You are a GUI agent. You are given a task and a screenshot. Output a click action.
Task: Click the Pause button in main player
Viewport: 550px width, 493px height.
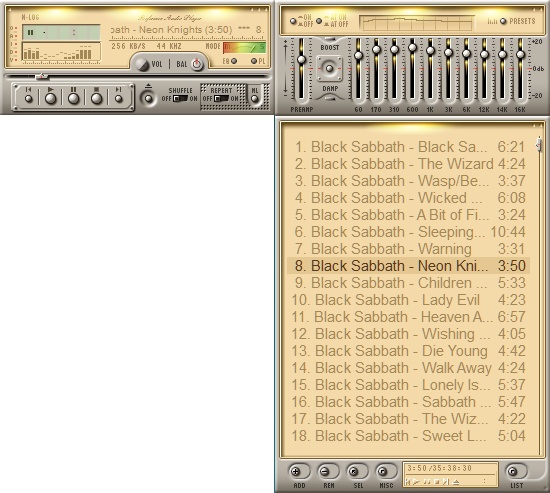[73, 99]
